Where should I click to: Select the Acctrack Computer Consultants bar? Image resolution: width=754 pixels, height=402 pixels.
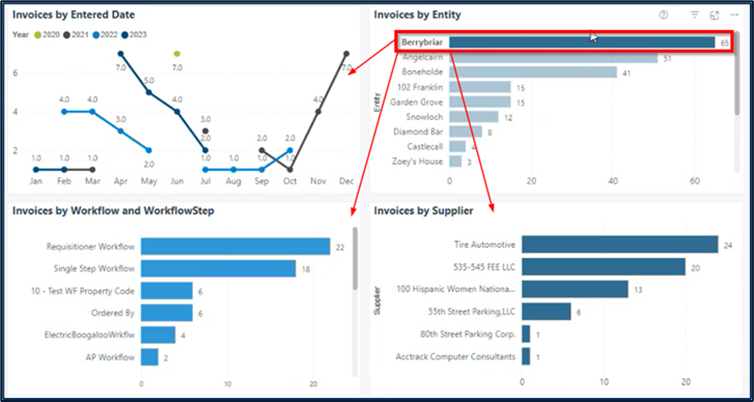tap(526, 356)
